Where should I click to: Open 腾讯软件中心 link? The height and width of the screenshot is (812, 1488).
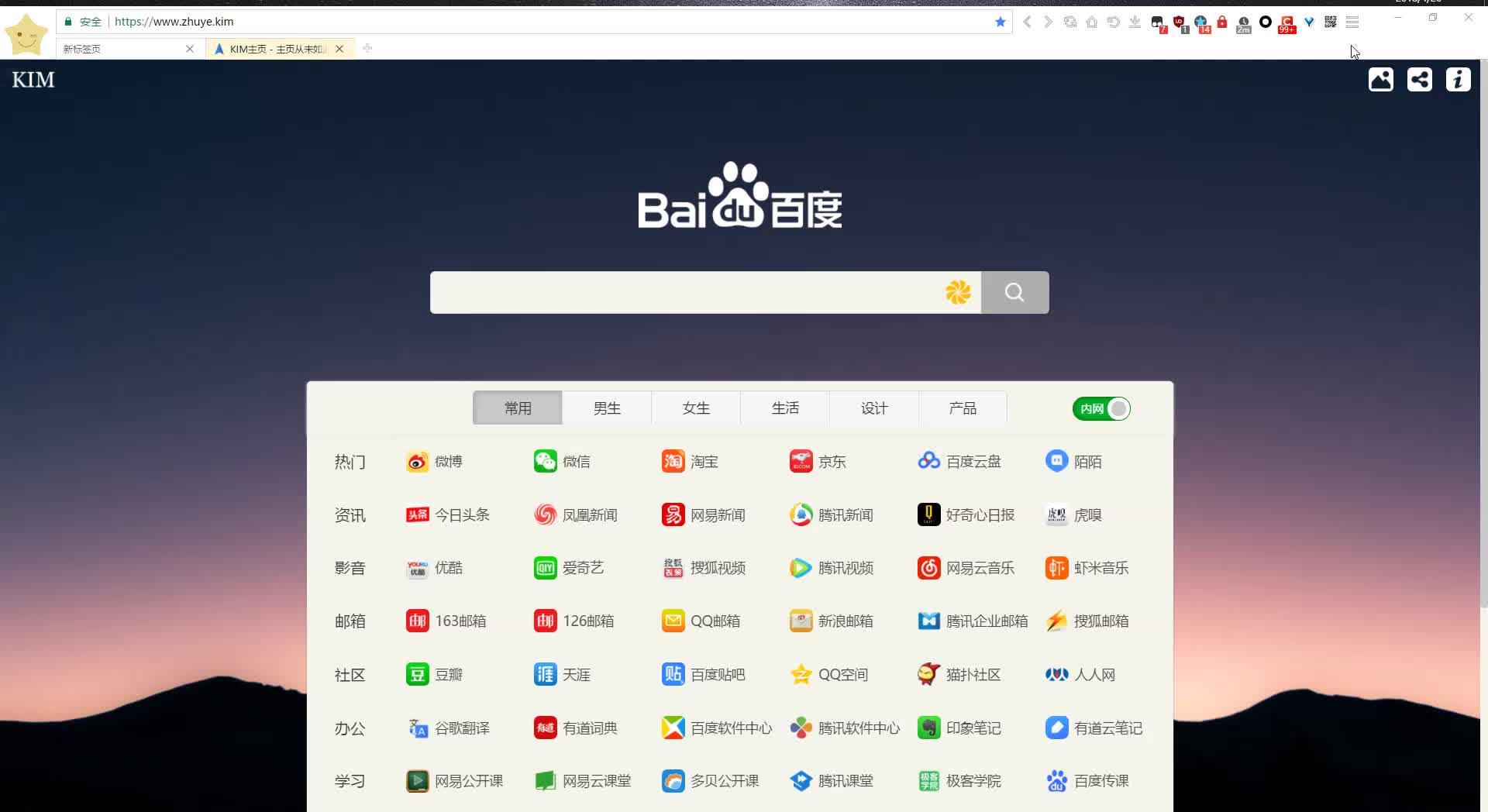(845, 728)
